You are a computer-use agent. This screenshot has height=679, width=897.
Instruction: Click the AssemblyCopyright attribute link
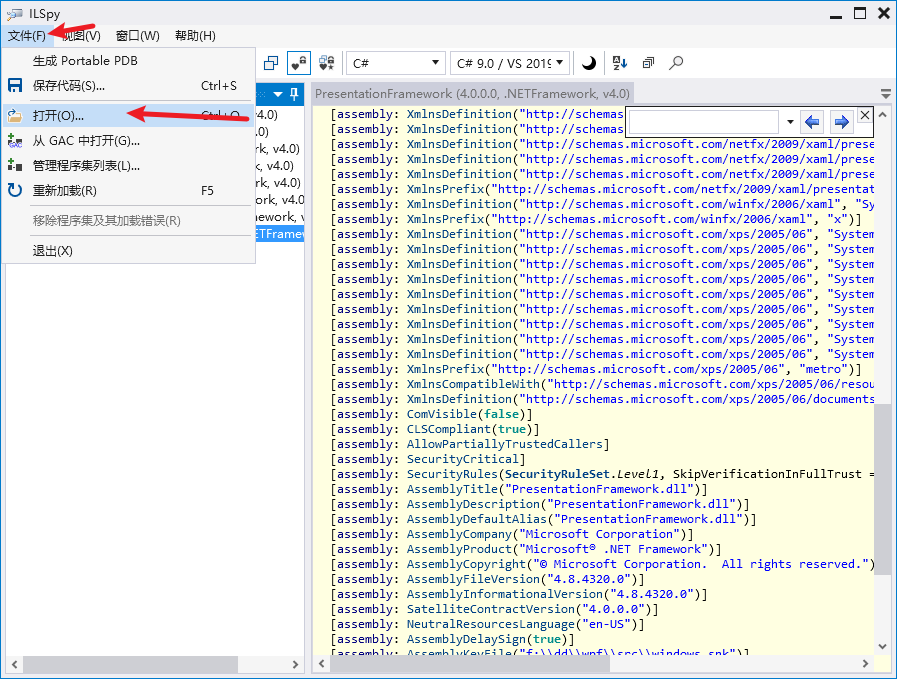466,564
